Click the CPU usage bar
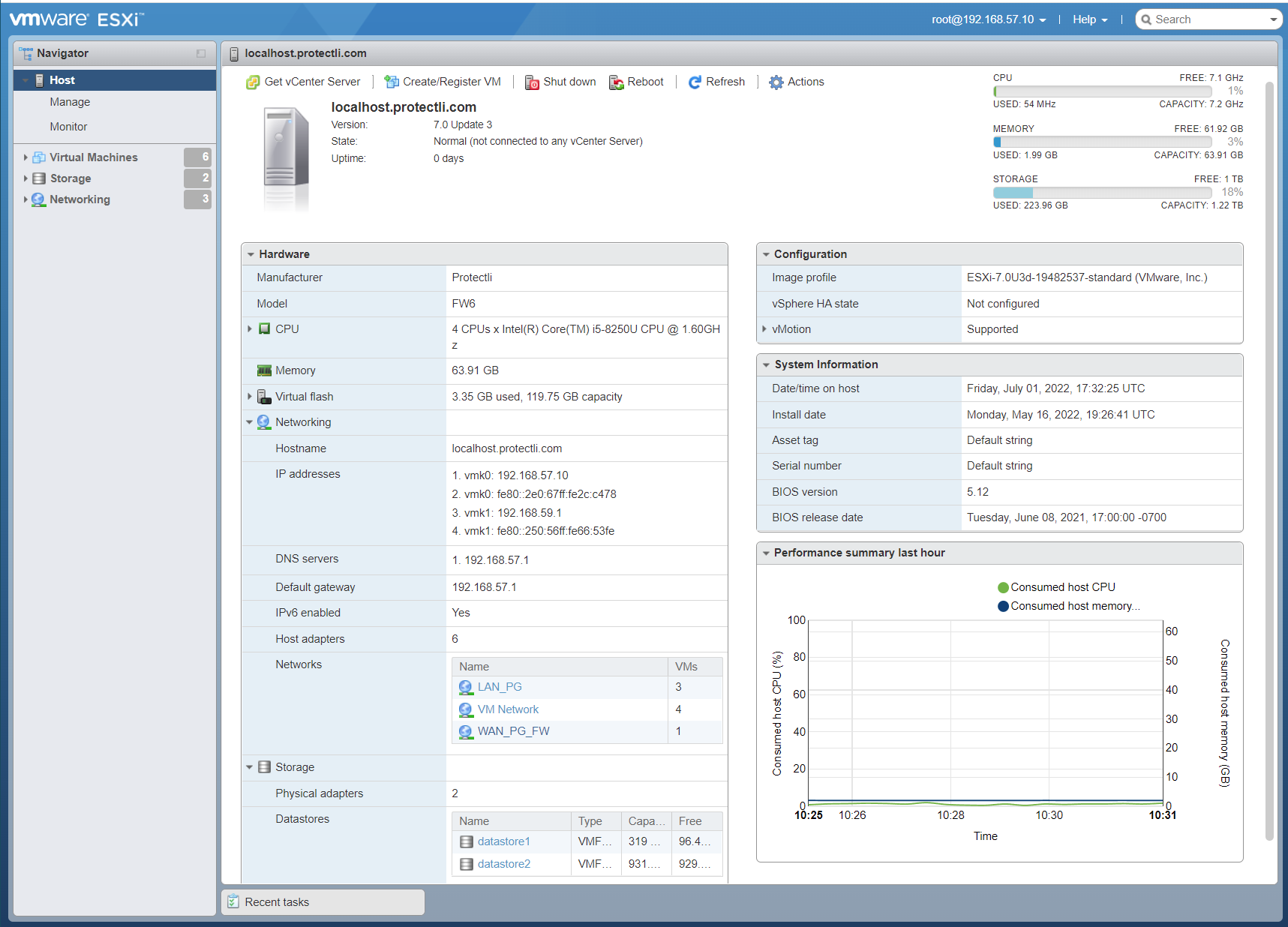 pos(1102,91)
